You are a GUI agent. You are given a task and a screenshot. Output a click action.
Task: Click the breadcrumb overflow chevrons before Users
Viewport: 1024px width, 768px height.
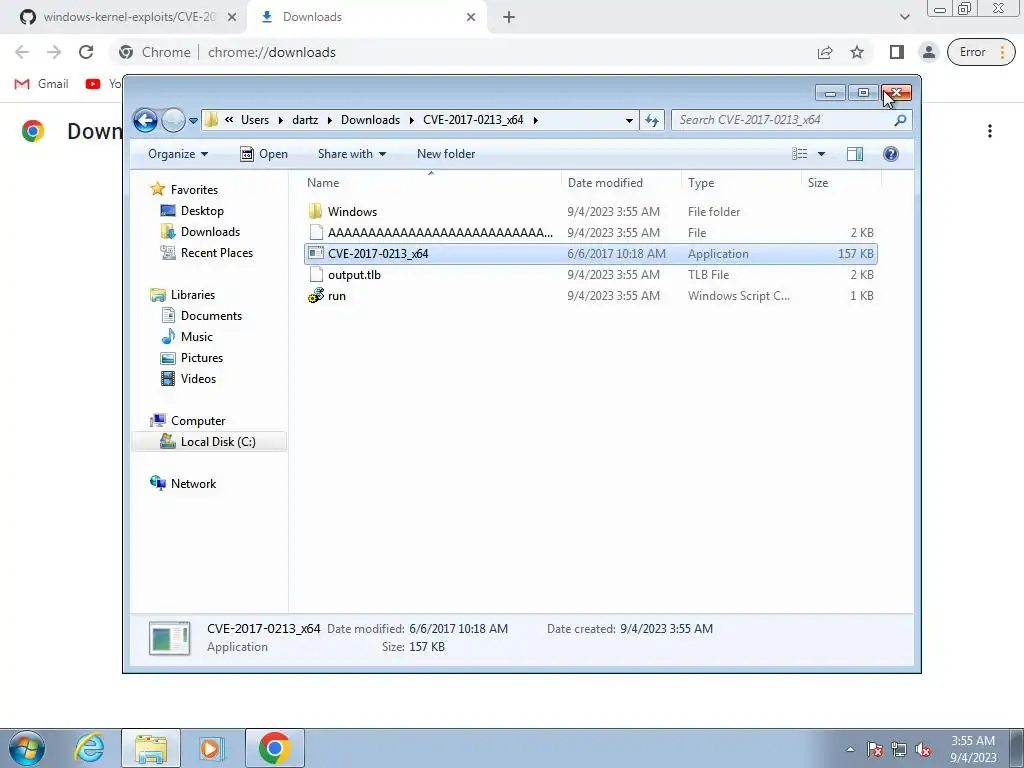click(x=229, y=120)
